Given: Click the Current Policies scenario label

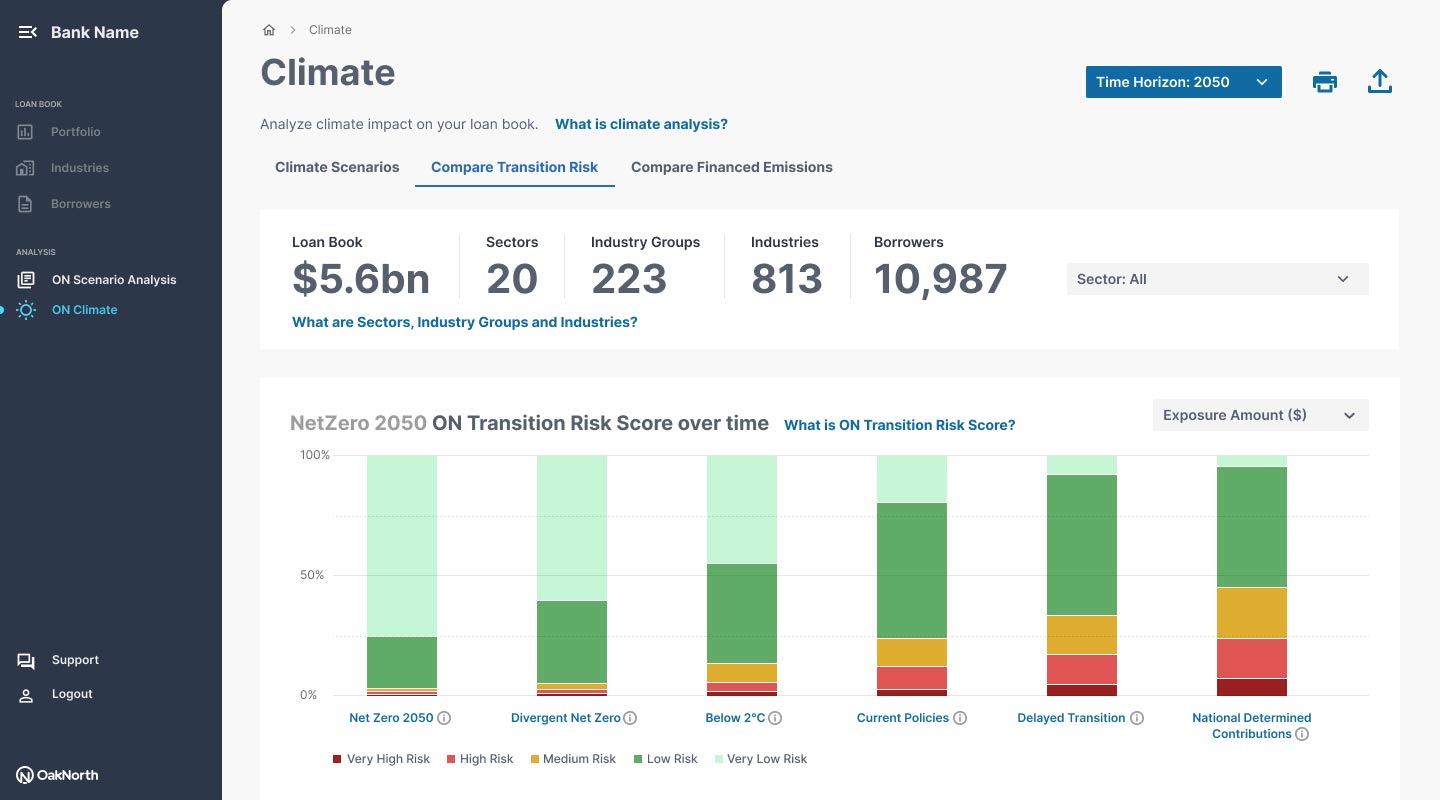Looking at the screenshot, I should coord(902,718).
